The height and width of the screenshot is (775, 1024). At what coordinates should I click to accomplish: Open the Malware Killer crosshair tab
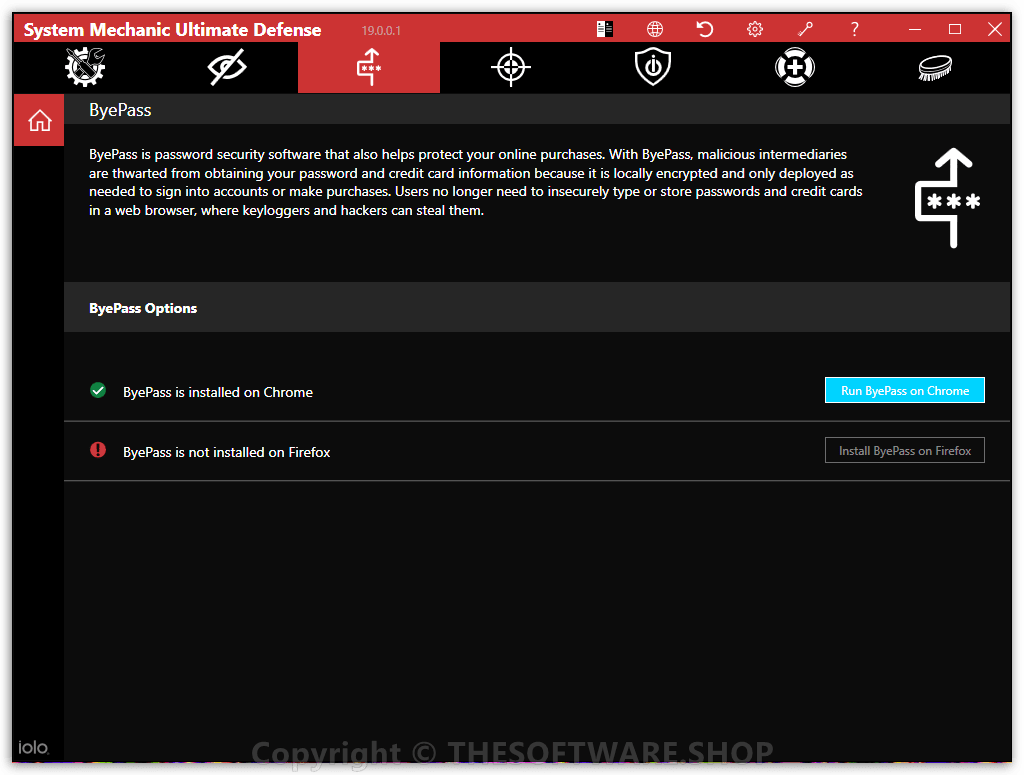(511, 67)
